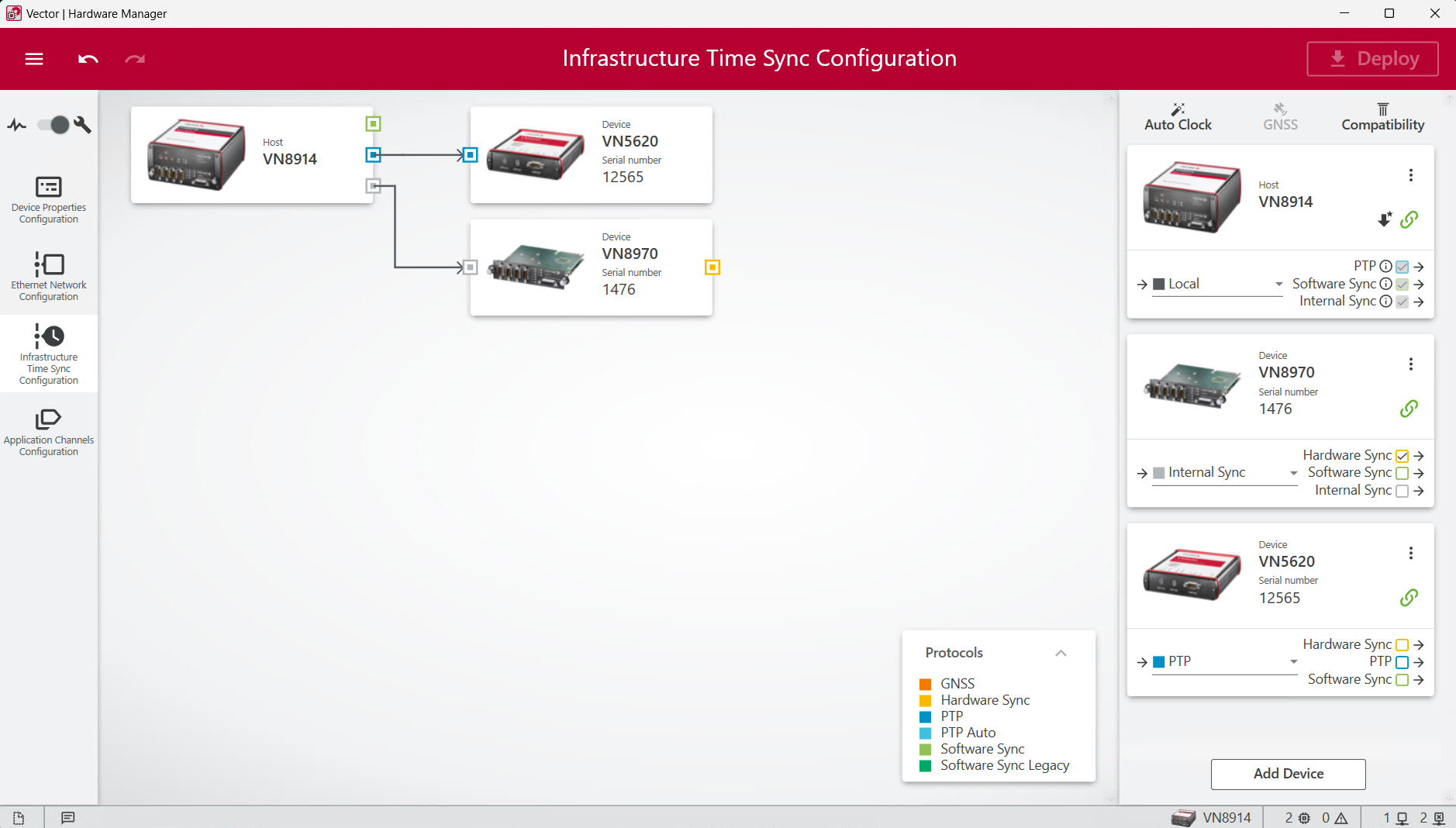This screenshot has width=1456, height=828.
Task: Open the hamburger main menu
Action: [x=34, y=59]
